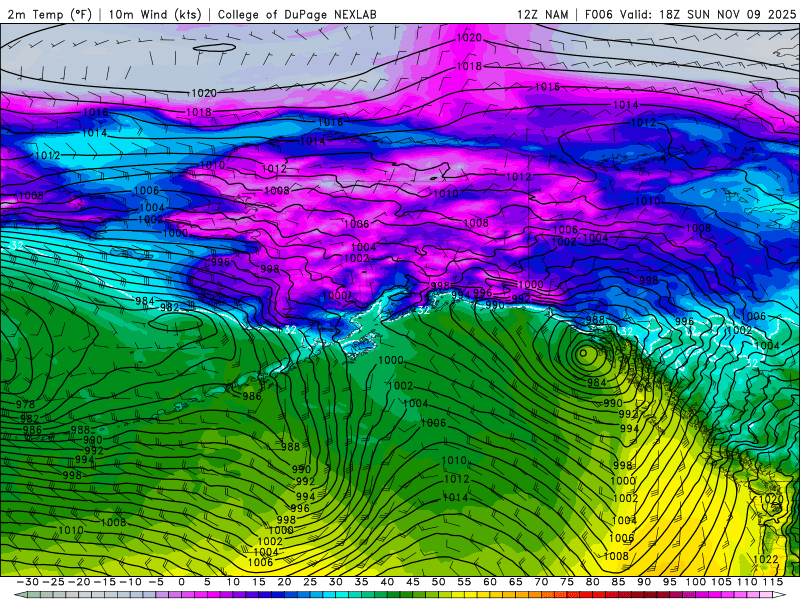This screenshot has height=600, width=800.
Task: Click the '2m Temp (°F)' title label
Action: pos(49,14)
